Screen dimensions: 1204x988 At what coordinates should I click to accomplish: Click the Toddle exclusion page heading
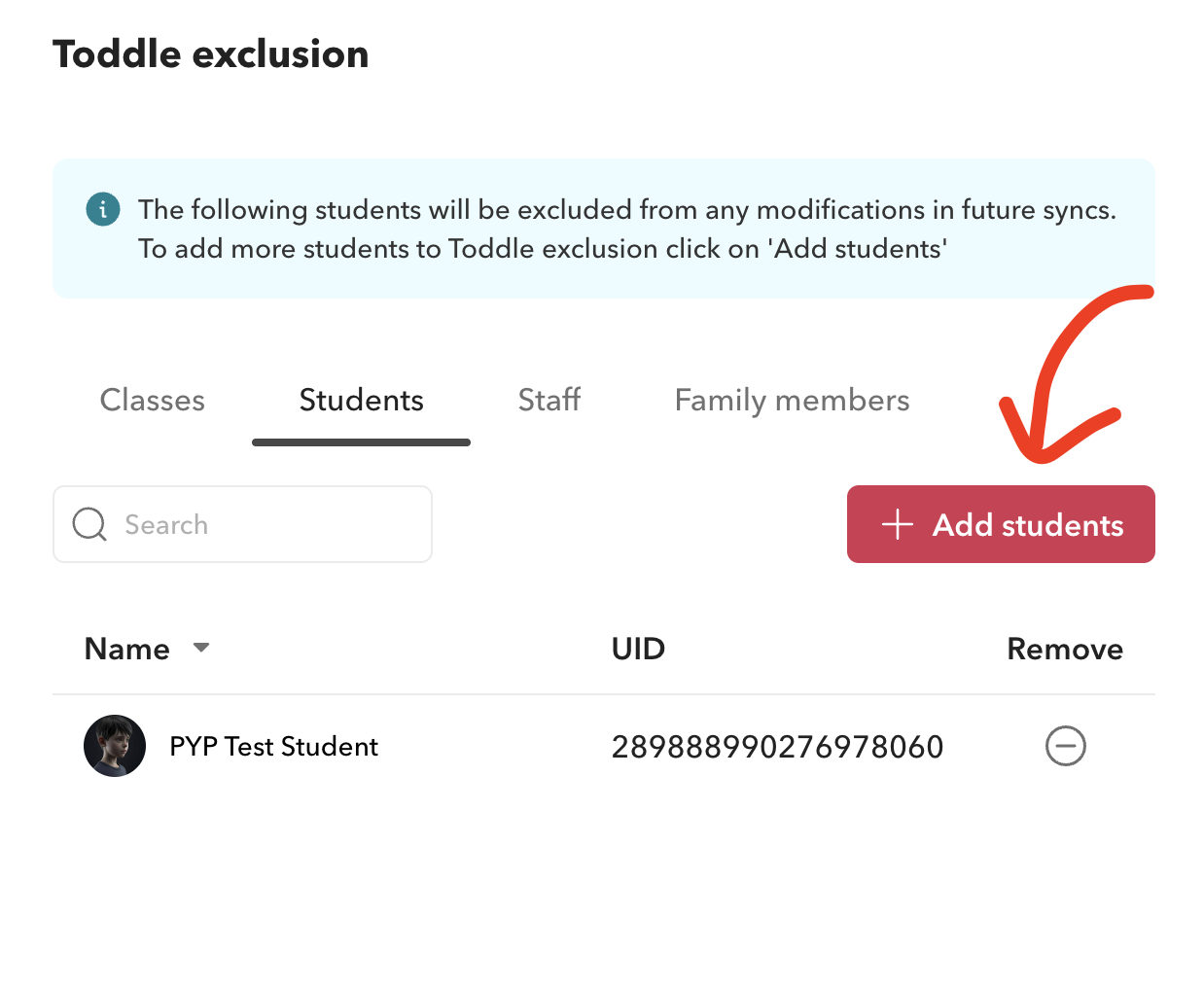tap(211, 54)
